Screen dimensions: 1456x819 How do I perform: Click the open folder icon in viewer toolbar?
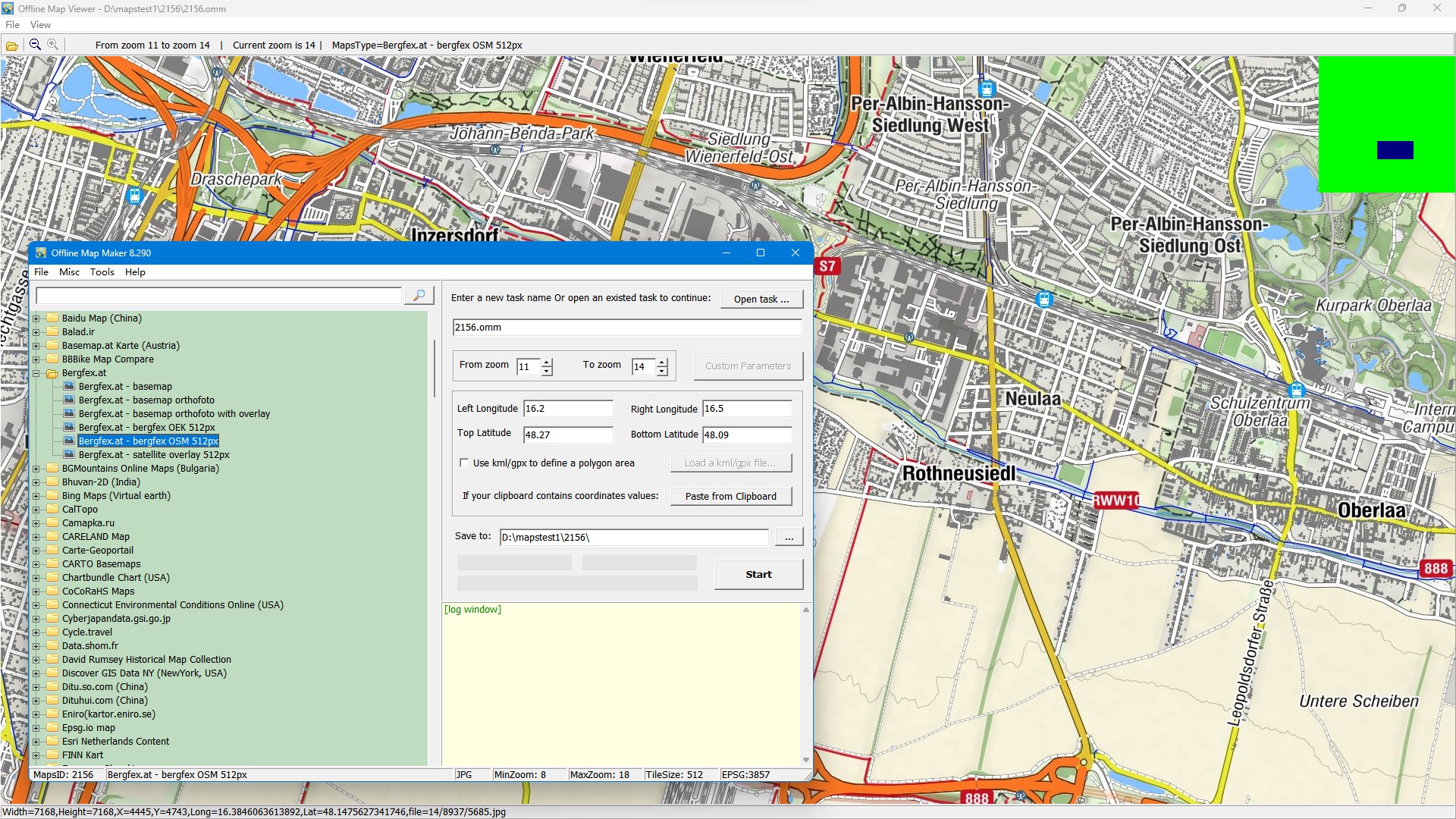(x=12, y=45)
